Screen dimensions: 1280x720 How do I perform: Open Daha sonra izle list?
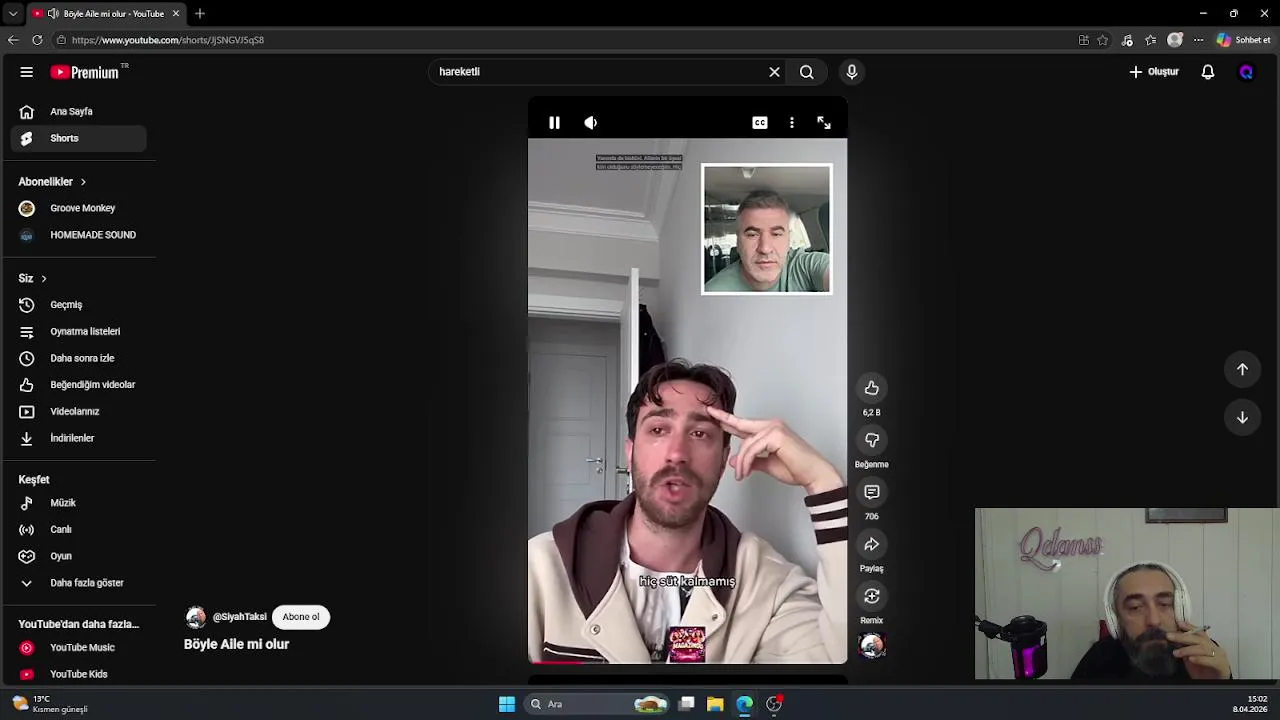point(78,358)
